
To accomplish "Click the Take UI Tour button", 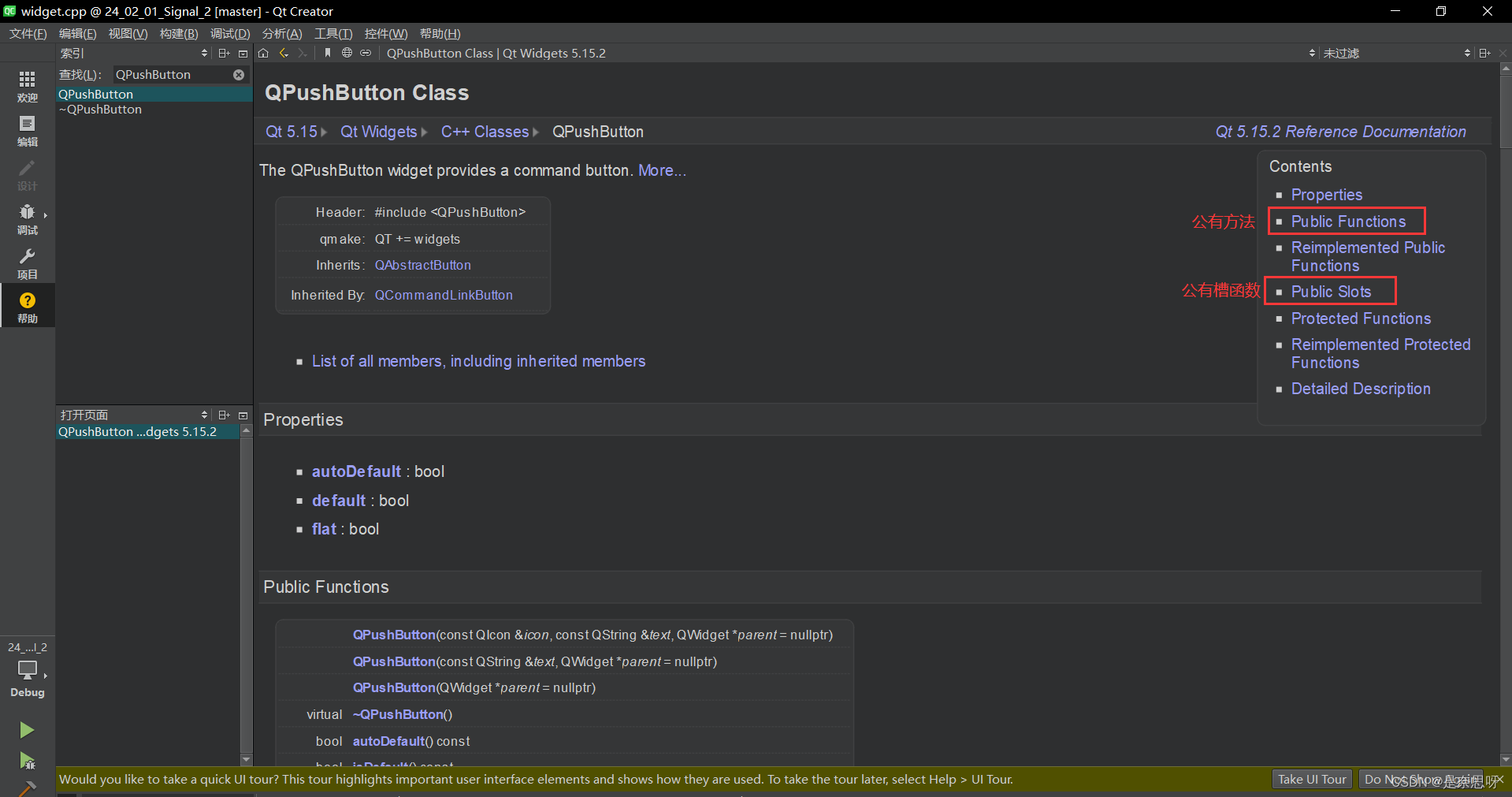I will (x=1312, y=779).
